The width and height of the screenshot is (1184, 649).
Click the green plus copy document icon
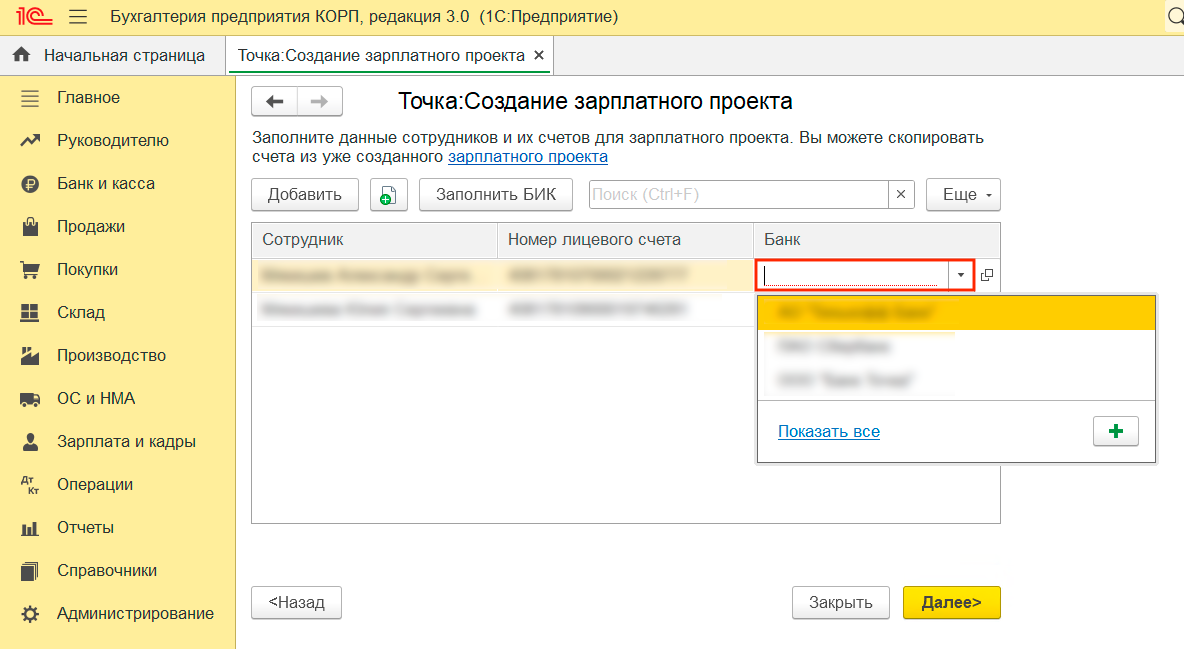click(x=389, y=195)
